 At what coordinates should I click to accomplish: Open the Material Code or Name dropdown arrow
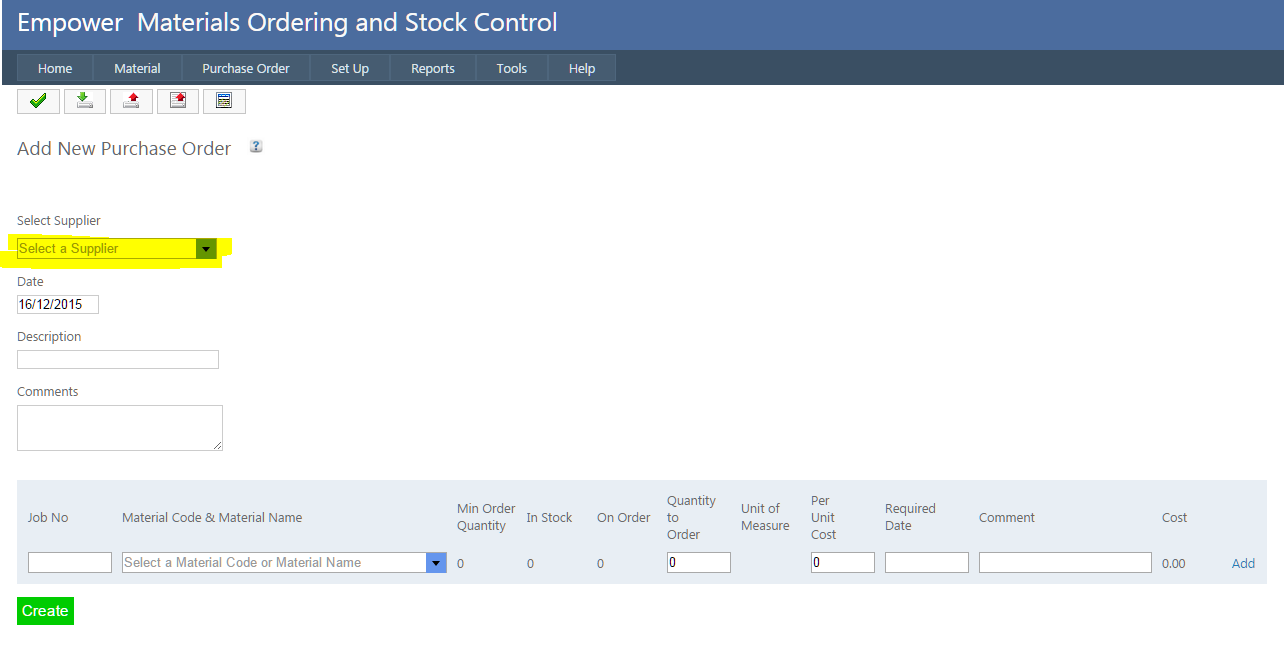click(x=436, y=563)
